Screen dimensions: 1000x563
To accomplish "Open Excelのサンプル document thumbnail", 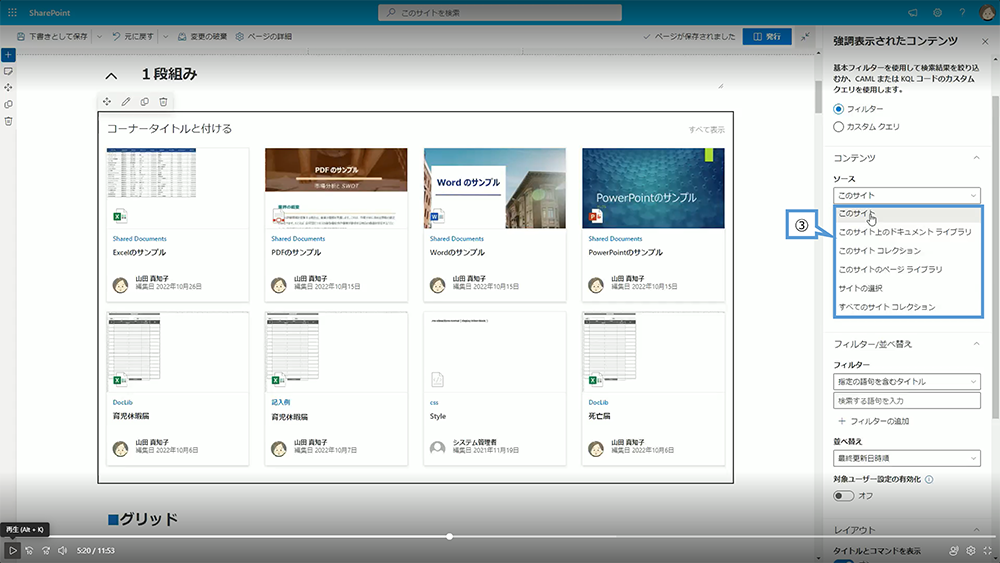I will coord(177,188).
